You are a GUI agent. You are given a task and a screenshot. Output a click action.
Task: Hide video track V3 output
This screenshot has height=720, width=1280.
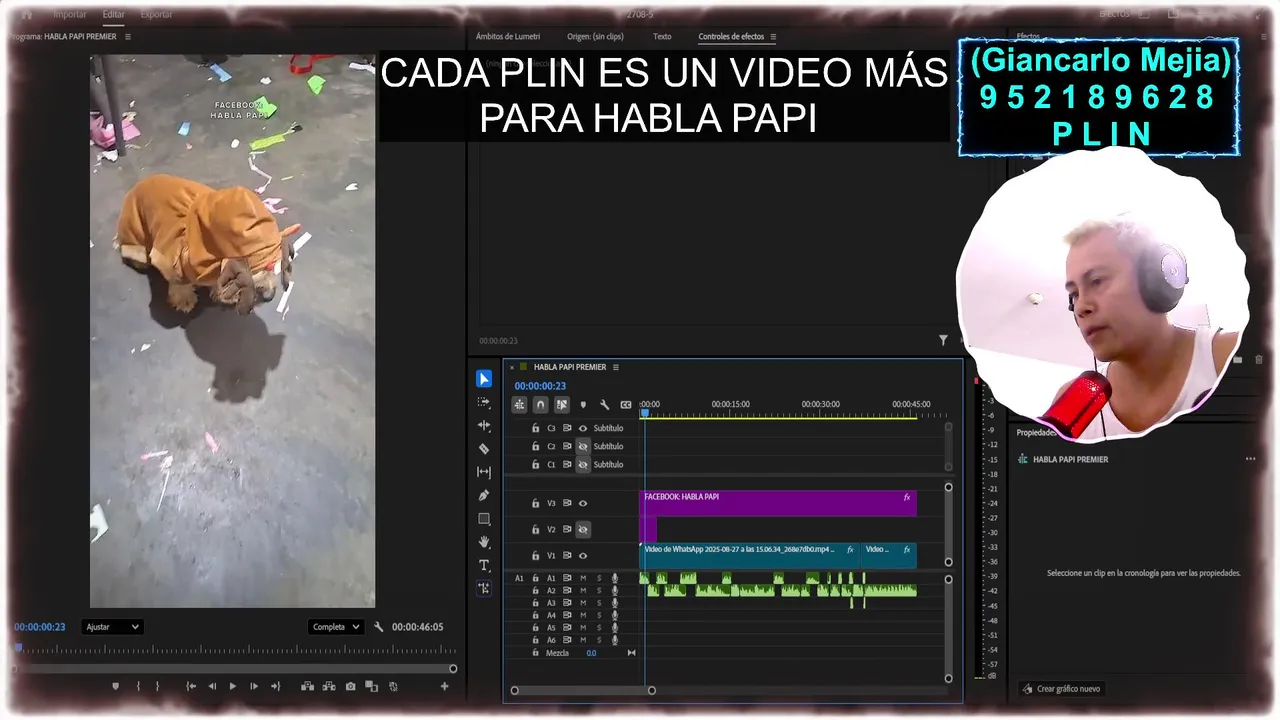[x=583, y=503]
